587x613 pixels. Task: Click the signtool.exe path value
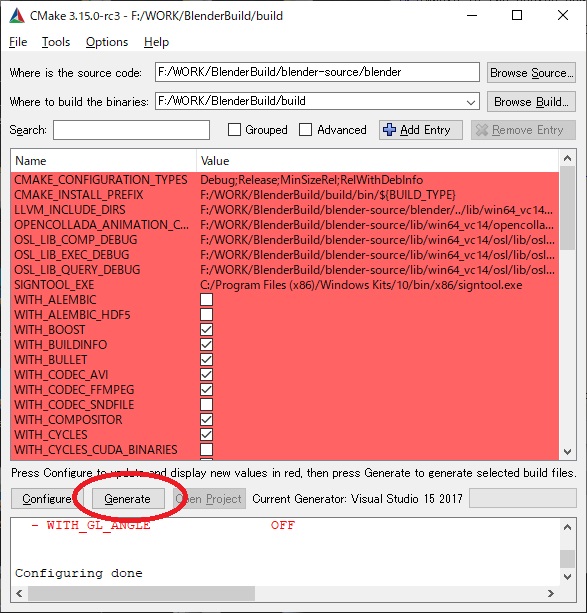pos(361,285)
